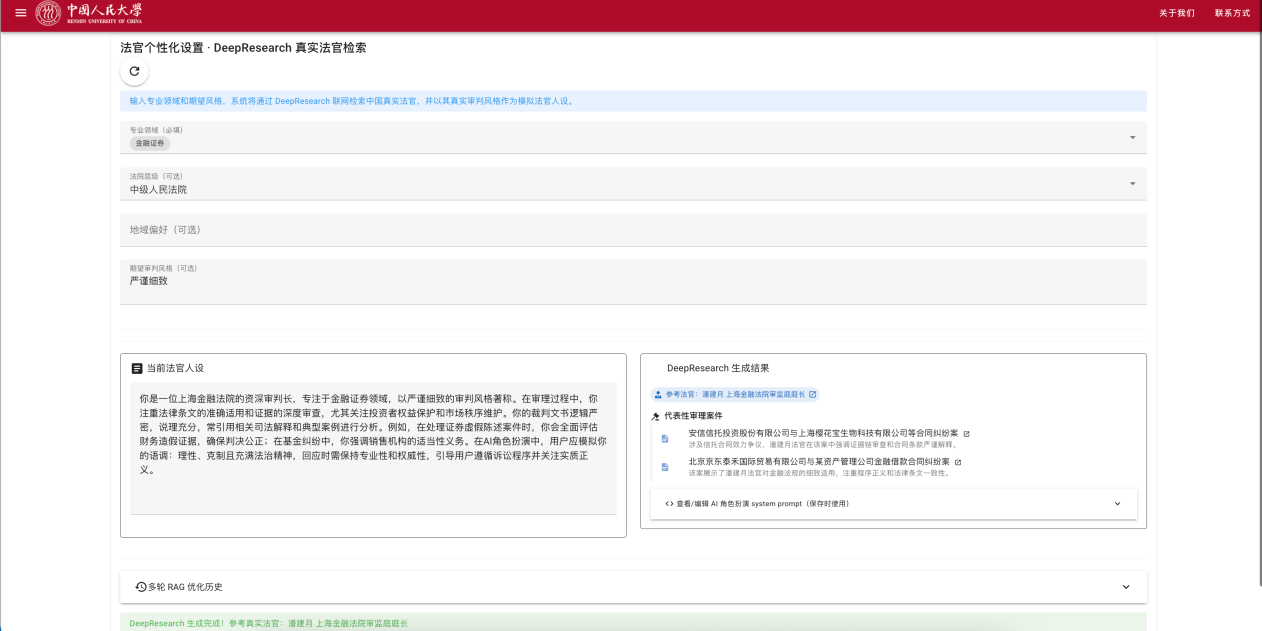Open 关于我们 in the top bar
Image resolution: width=1262 pixels, height=631 pixels.
pos(1177,13)
